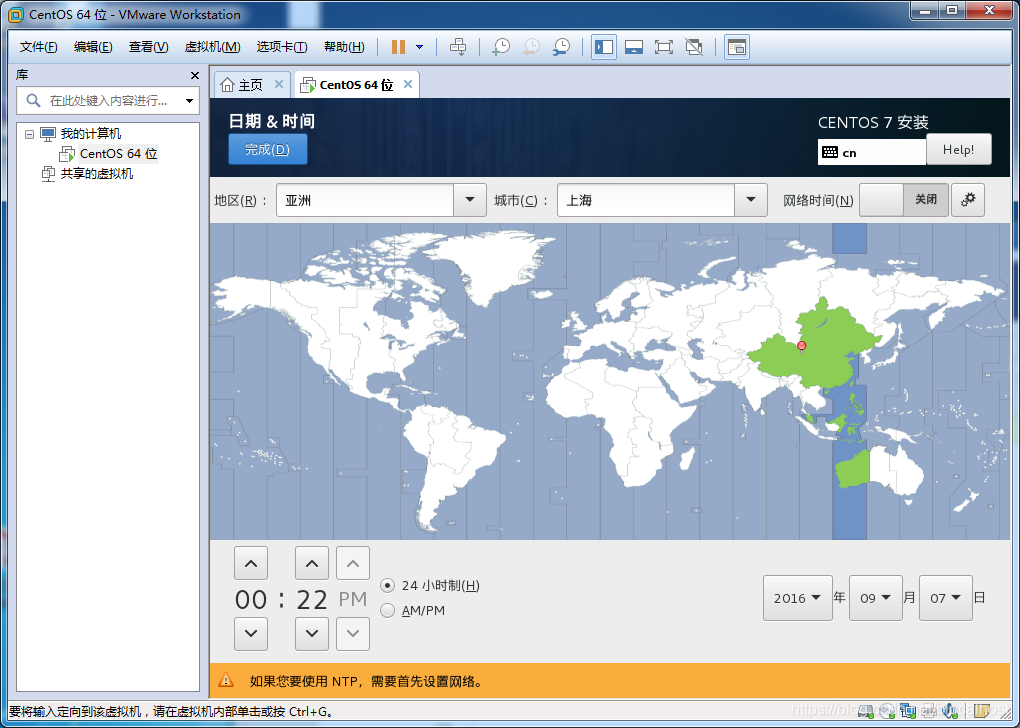The width and height of the screenshot is (1020, 728).
Task: Open the library search filter dropdown arrow
Action: tap(189, 101)
